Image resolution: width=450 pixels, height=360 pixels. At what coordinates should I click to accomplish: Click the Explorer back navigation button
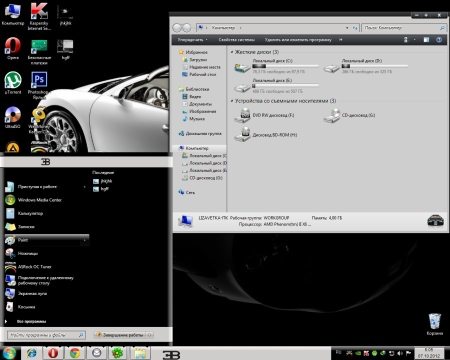[x=177, y=28]
